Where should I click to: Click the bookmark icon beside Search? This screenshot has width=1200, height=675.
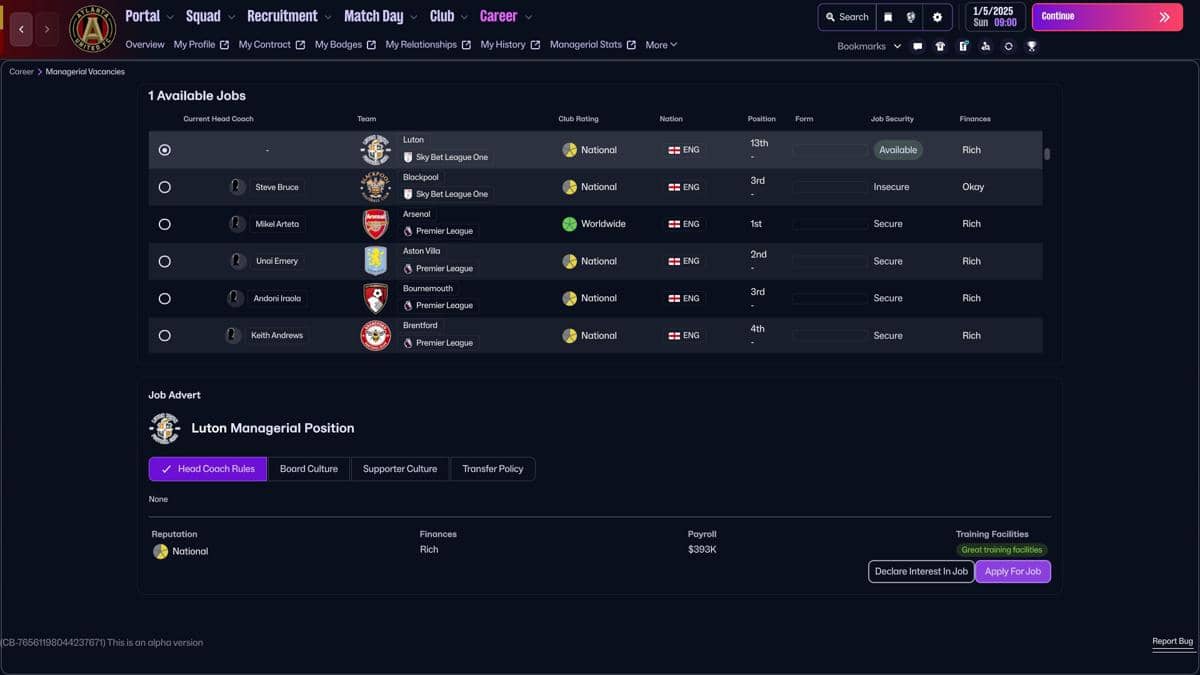(x=888, y=17)
